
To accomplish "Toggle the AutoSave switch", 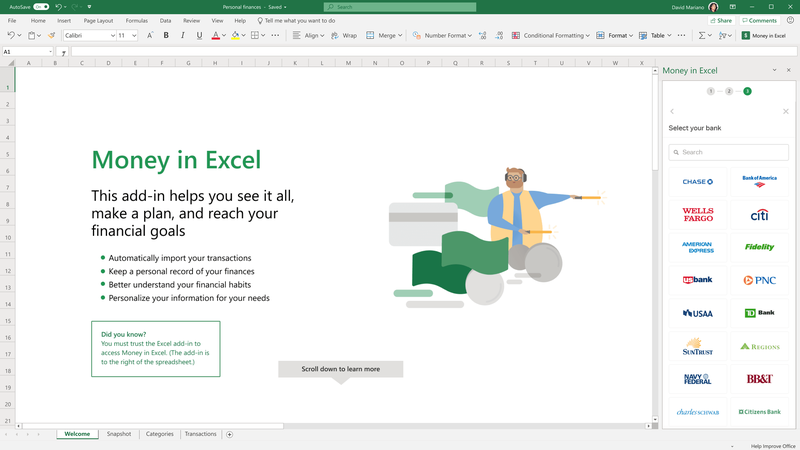I will 41,7.
